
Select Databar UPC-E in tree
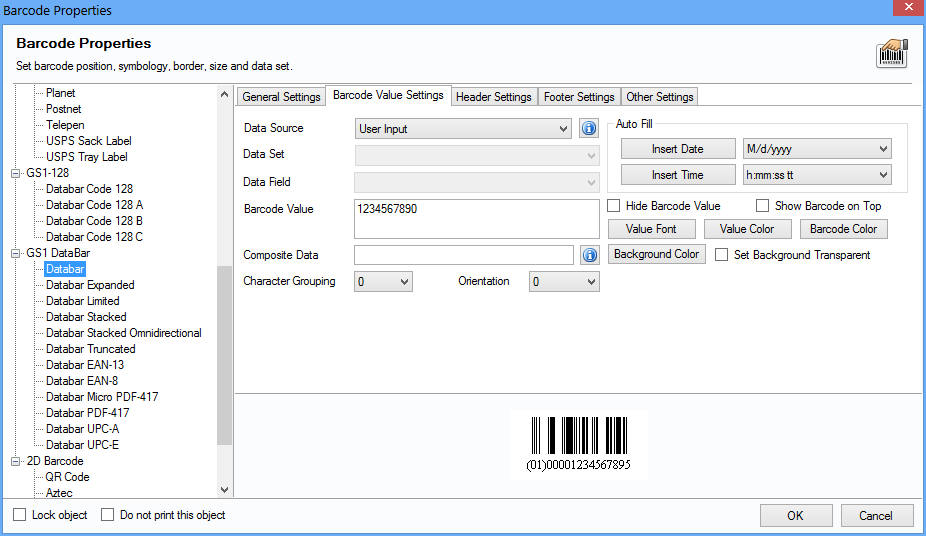coord(83,445)
